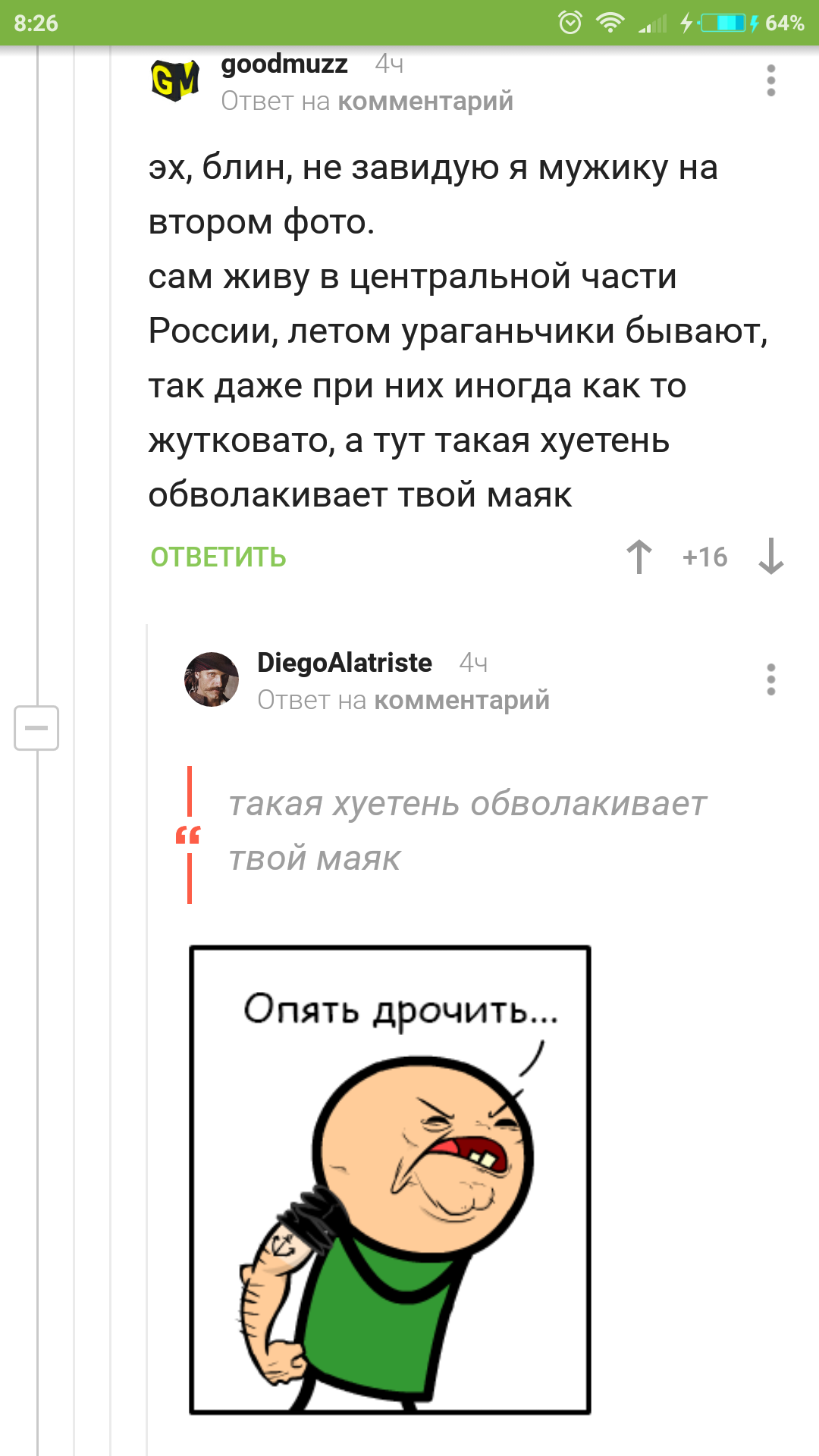Collapse comment thread with minus box
Screen dimensions: 819x1456
36,728
